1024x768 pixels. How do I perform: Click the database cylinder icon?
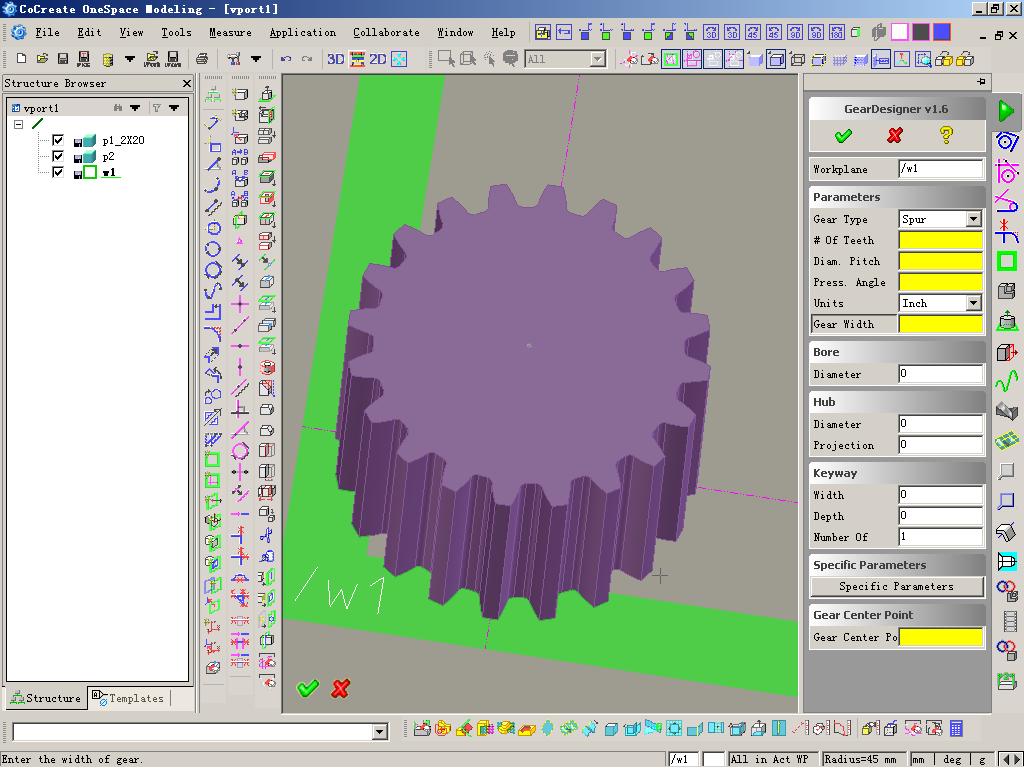pyautogui.click(x=108, y=59)
